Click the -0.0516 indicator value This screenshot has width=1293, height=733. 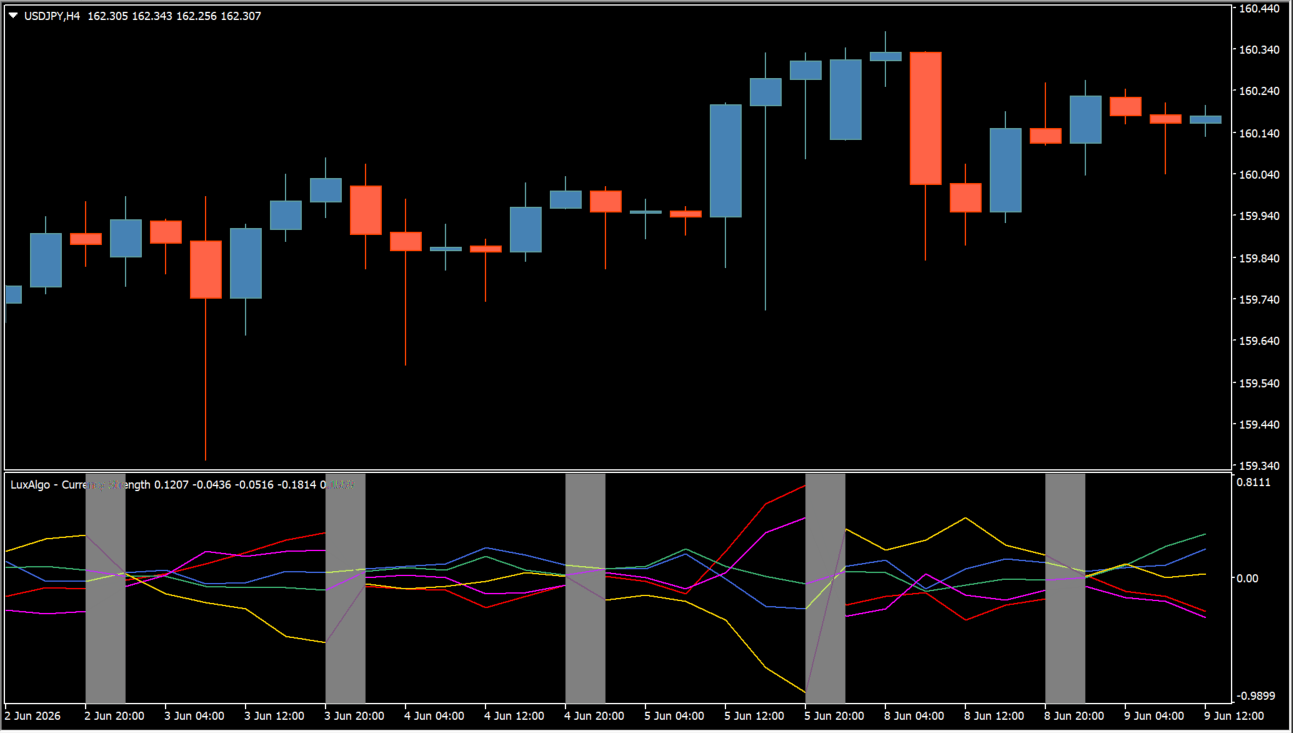pyautogui.click(x=255, y=484)
